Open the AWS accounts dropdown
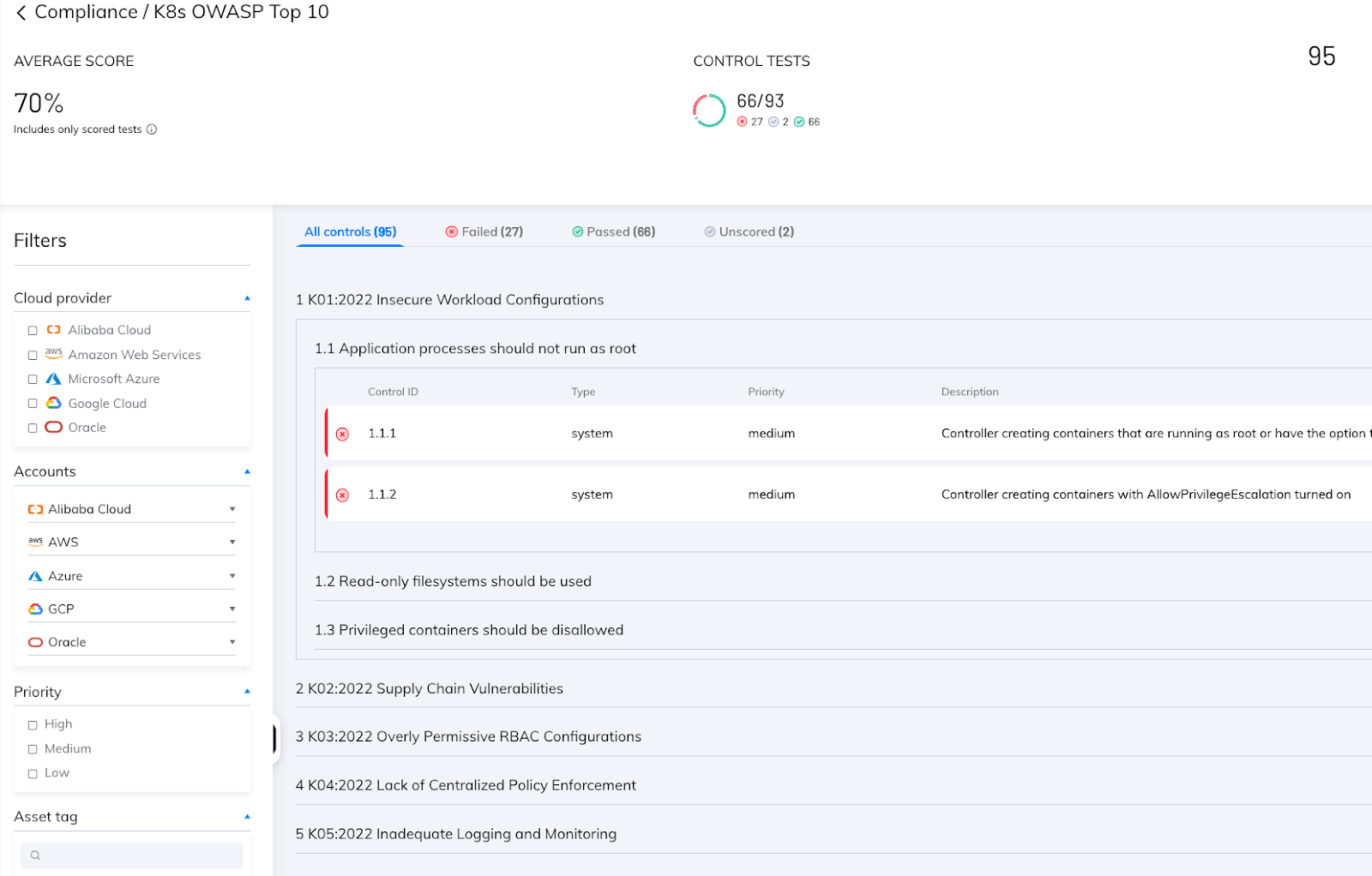The height and width of the screenshot is (876, 1372). click(232, 541)
